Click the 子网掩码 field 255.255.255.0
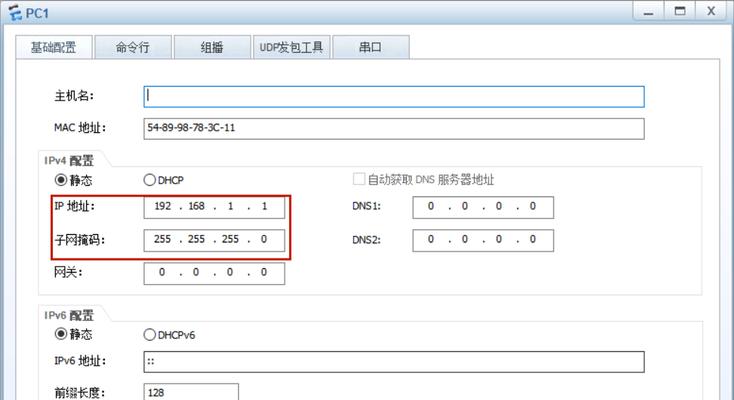 coord(214,240)
